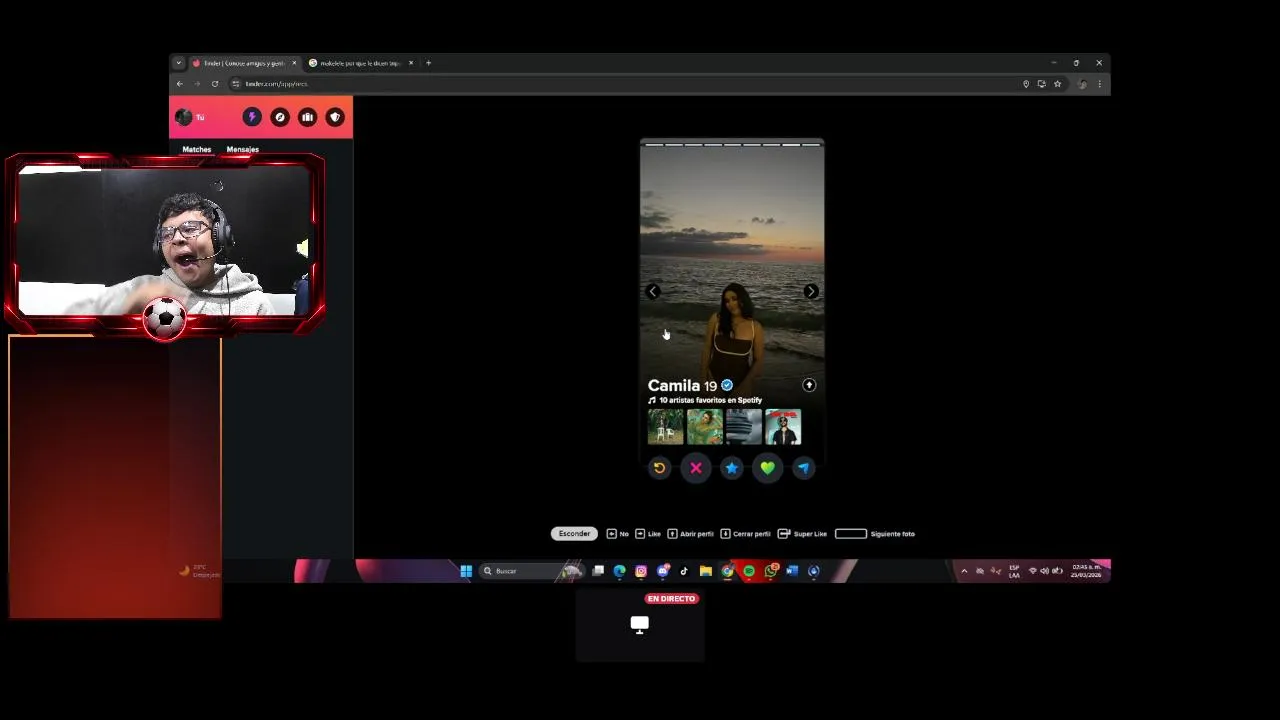Image resolution: width=1280 pixels, height=720 pixels.
Task: Click the location permission icon in address bar
Action: (1025, 84)
